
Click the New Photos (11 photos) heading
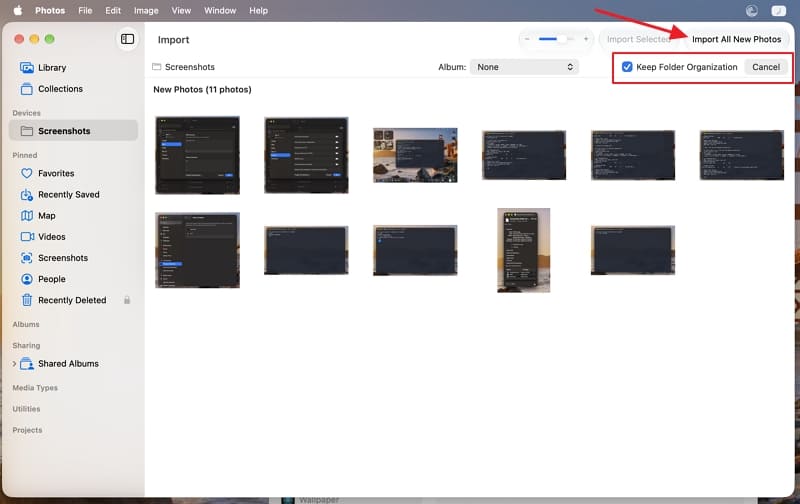click(x=202, y=89)
